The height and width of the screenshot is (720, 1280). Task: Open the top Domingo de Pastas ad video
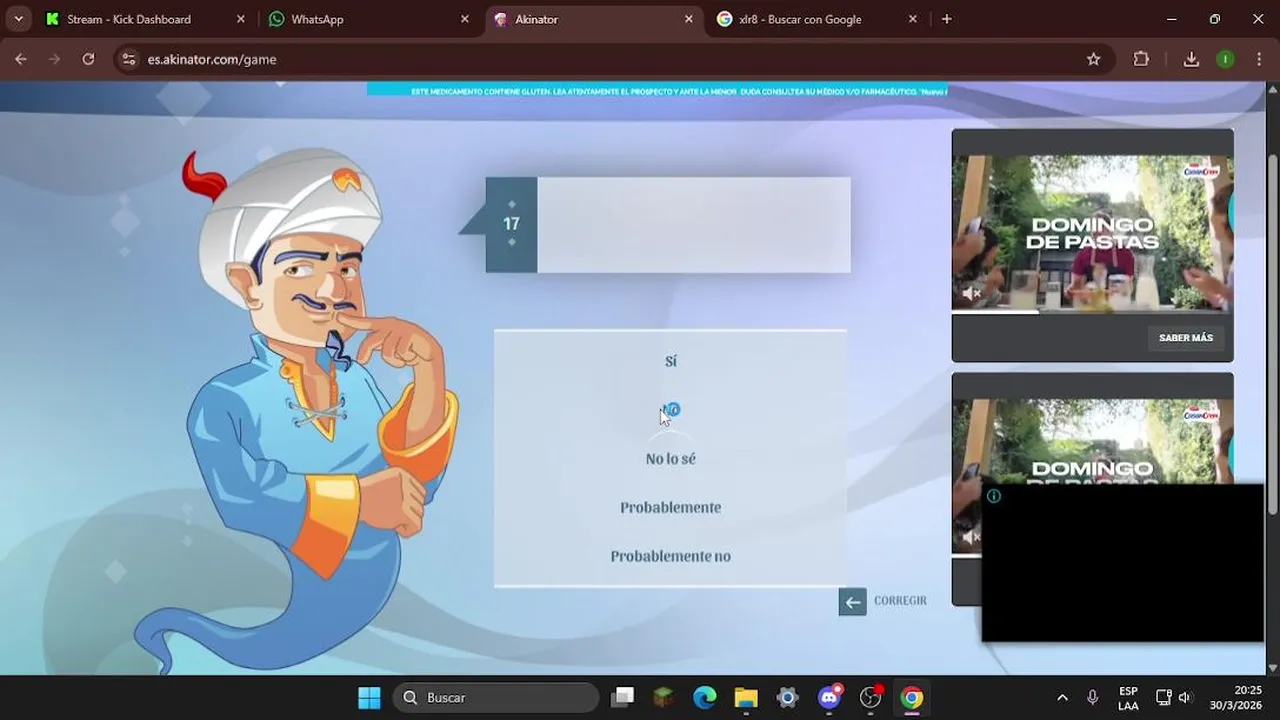pos(1092,233)
